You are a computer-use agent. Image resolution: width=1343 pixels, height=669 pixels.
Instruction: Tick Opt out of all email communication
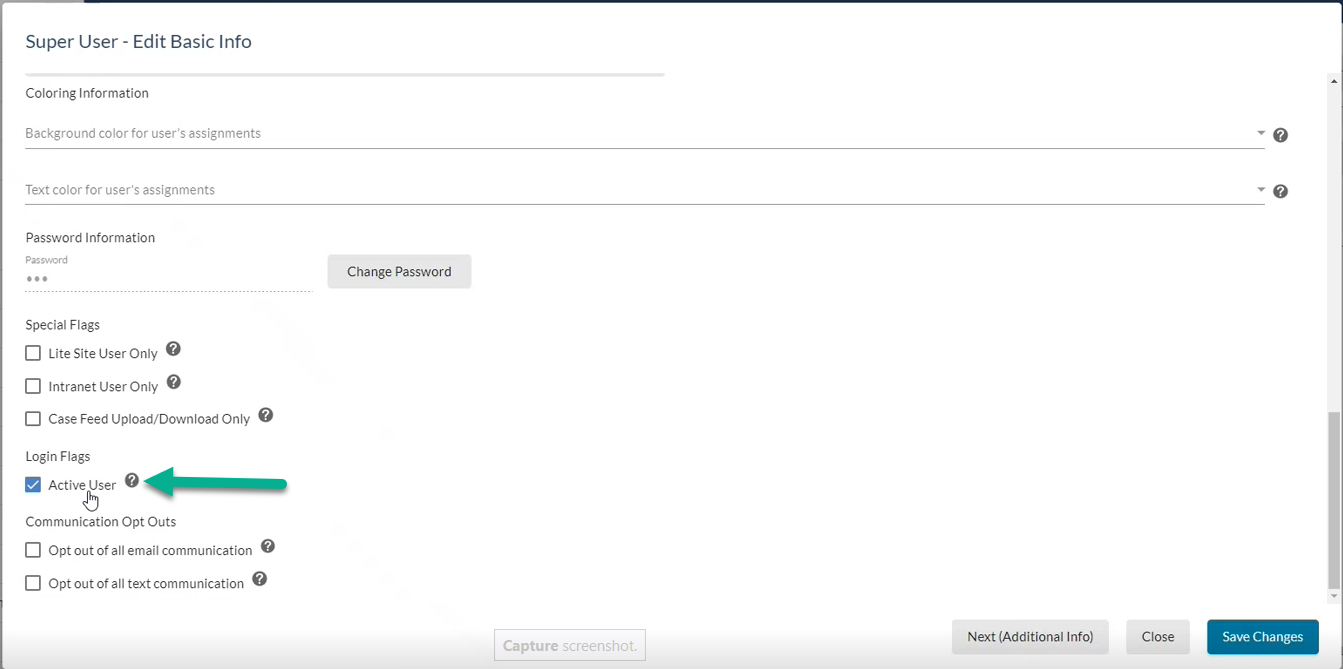[33, 550]
